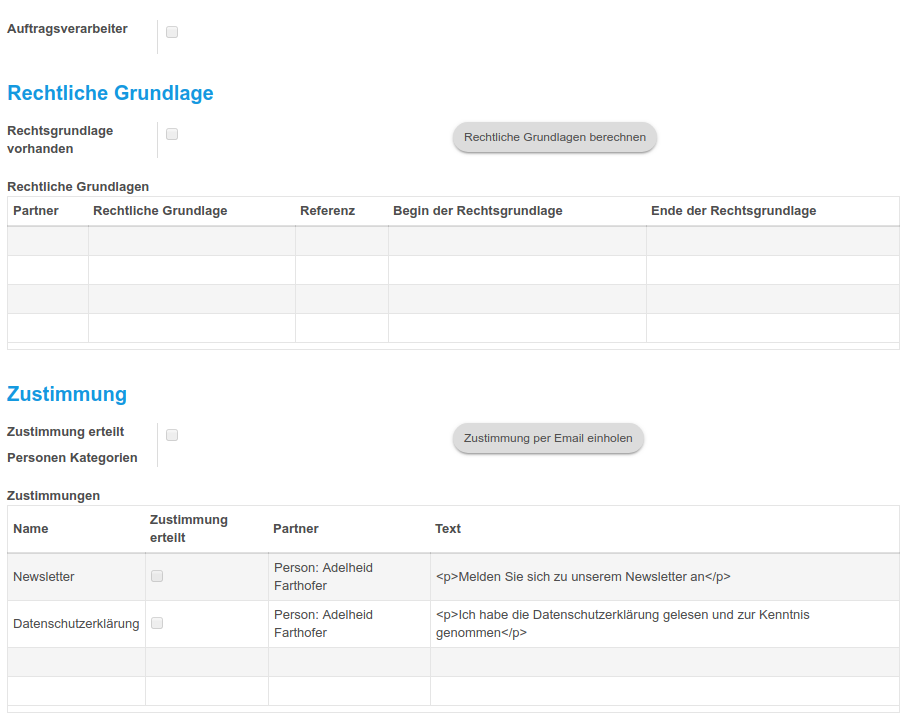The height and width of the screenshot is (719, 906).
Task: Select the Newsletter row name cell
Action: point(76,577)
